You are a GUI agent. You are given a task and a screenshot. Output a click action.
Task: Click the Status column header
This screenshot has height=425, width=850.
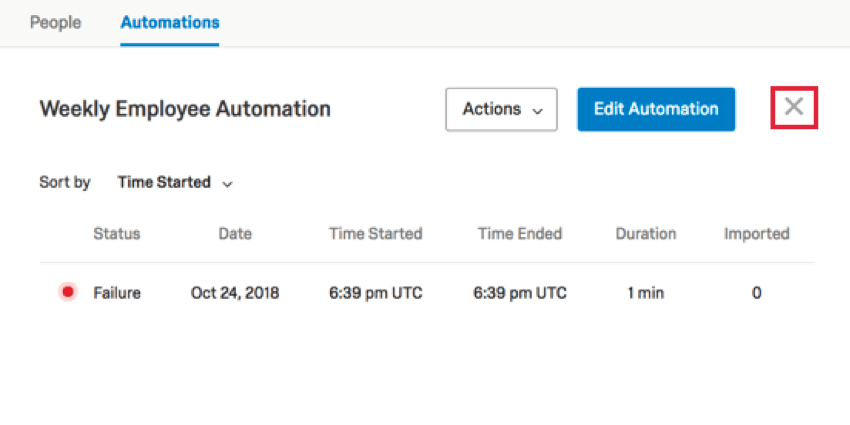(x=117, y=234)
